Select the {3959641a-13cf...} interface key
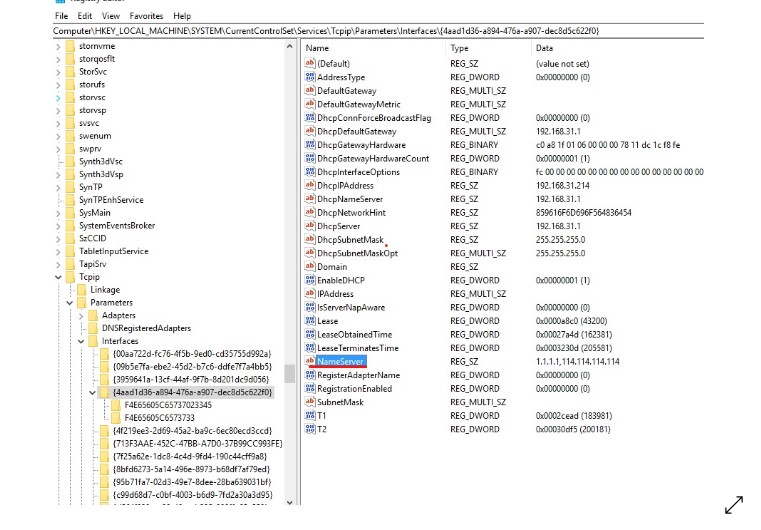 pos(191,380)
